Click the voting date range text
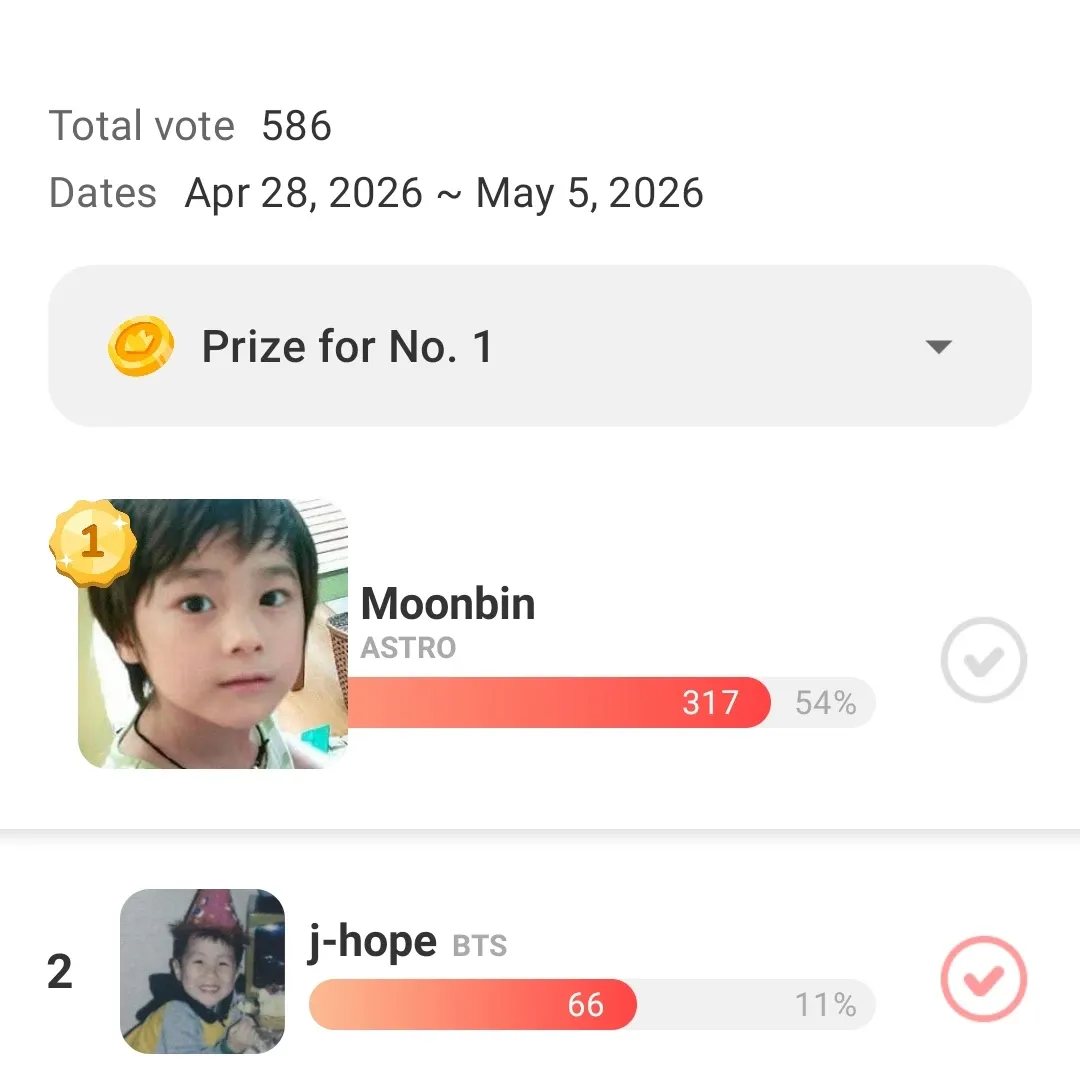The height and width of the screenshot is (1080, 1080). [444, 193]
